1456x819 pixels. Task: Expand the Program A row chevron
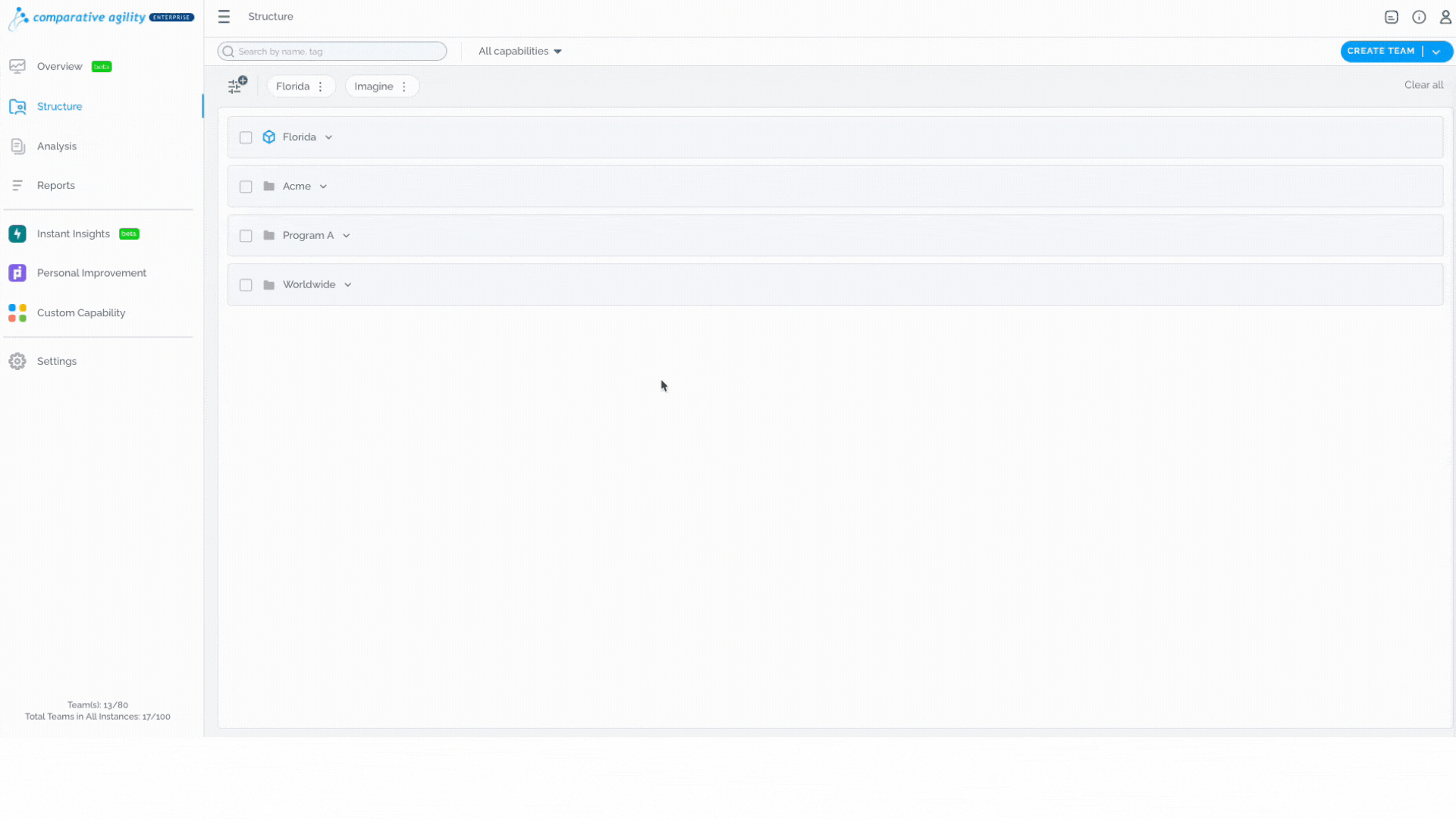coord(347,237)
